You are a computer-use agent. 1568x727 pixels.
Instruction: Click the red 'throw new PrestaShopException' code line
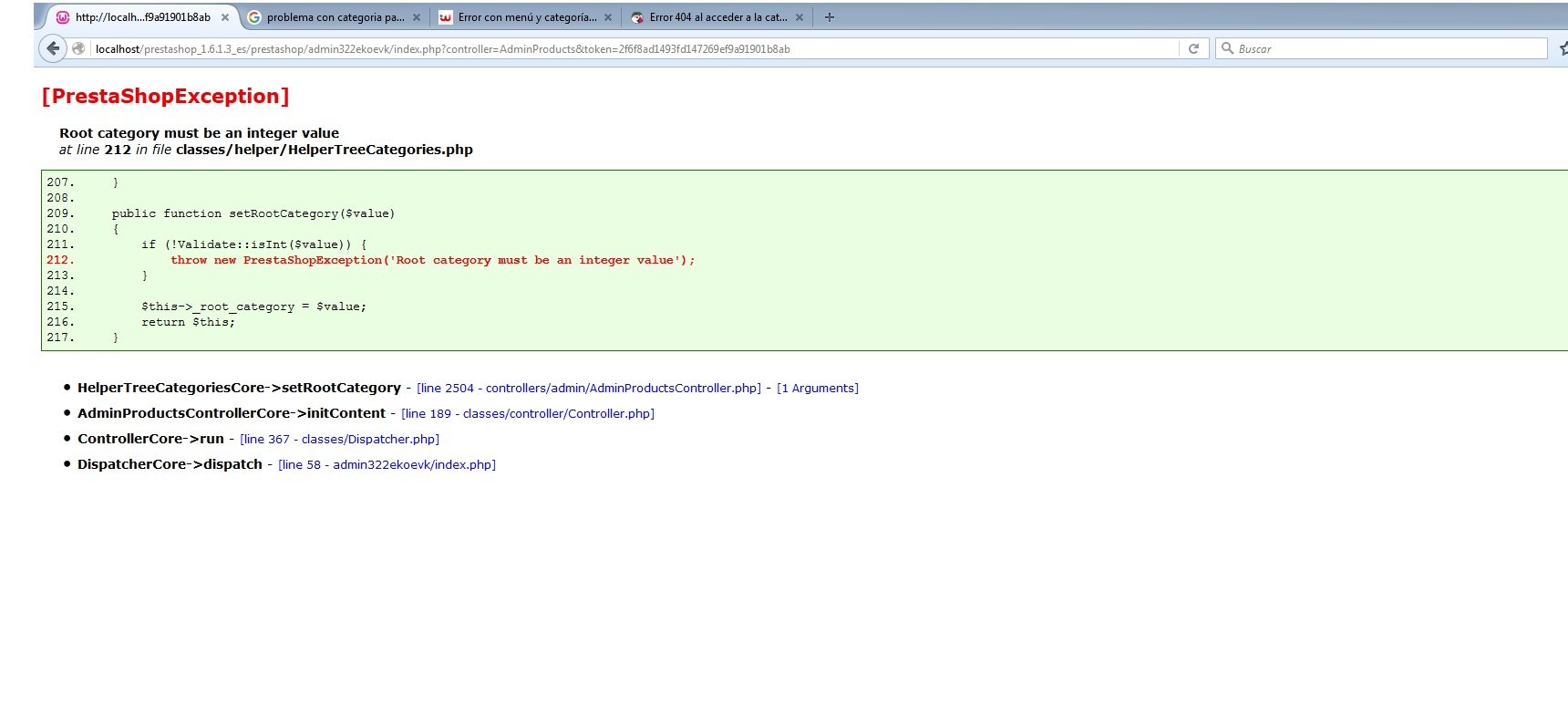pyautogui.click(x=432, y=260)
